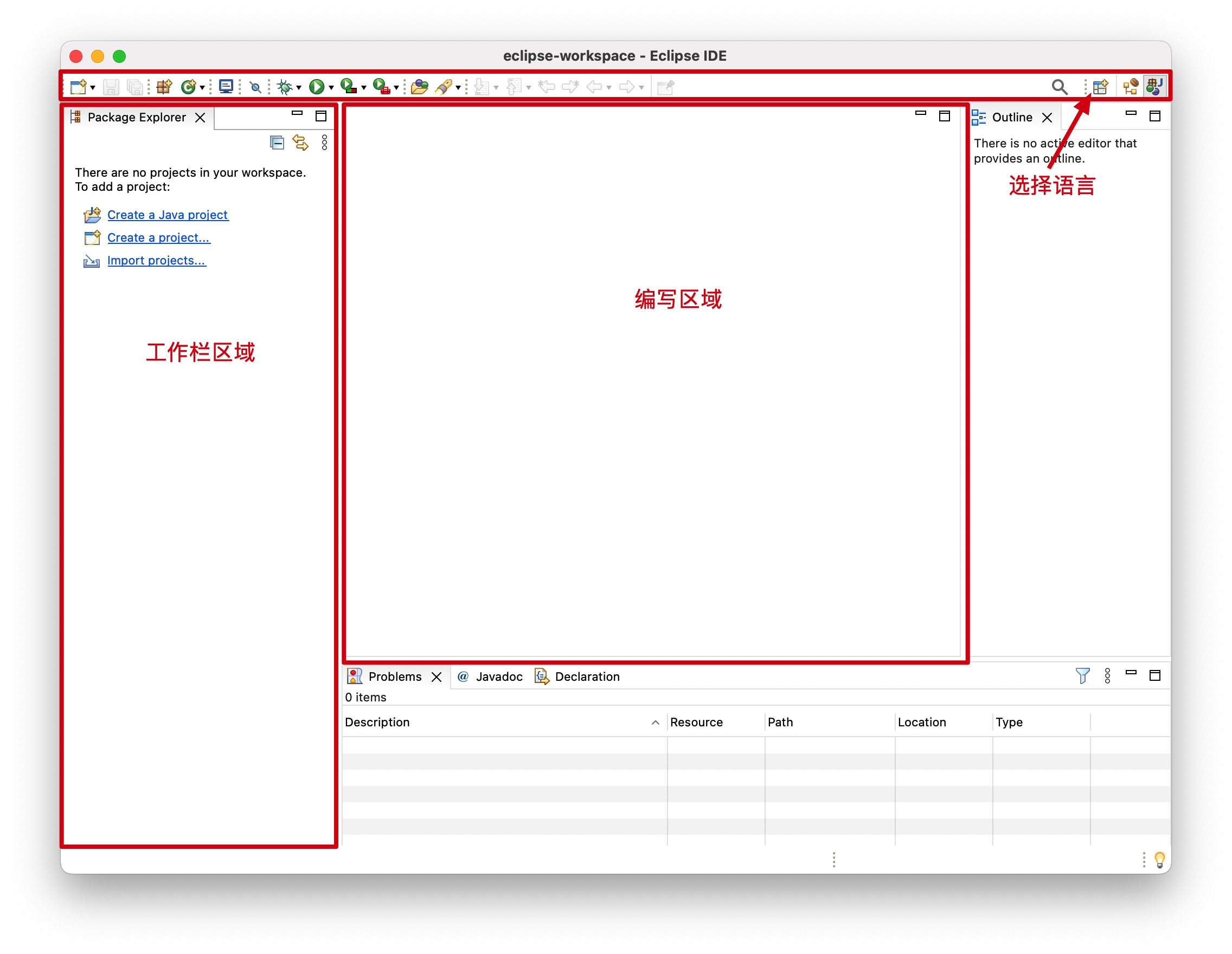The height and width of the screenshot is (954, 1232).
Task: Sort by the Location column header
Action: pyautogui.click(x=943, y=722)
